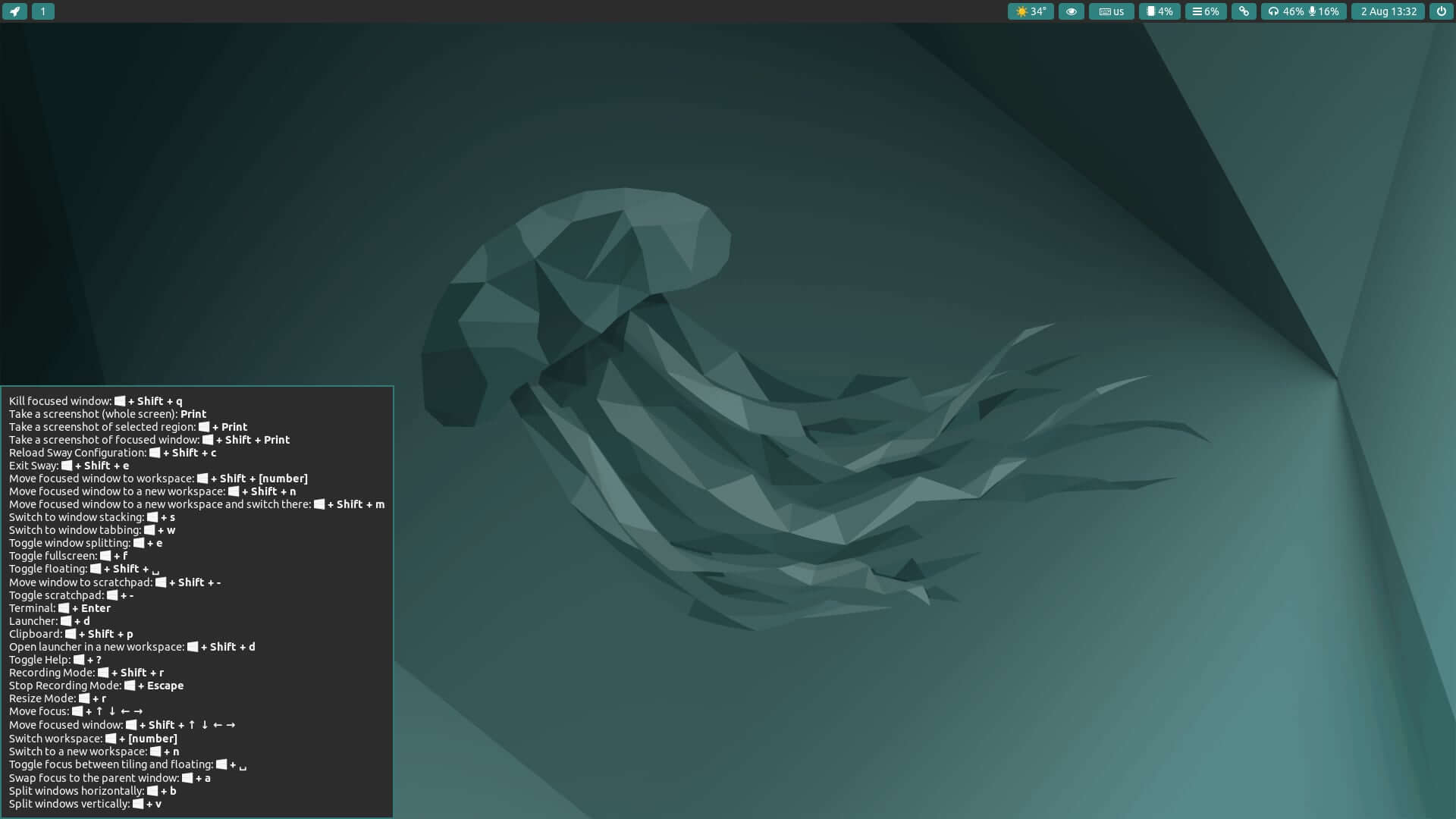Open calendar by clicking 2 Aug 13:32
The width and height of the screenshot is (1456, 819).
[x=1388, y=11]
